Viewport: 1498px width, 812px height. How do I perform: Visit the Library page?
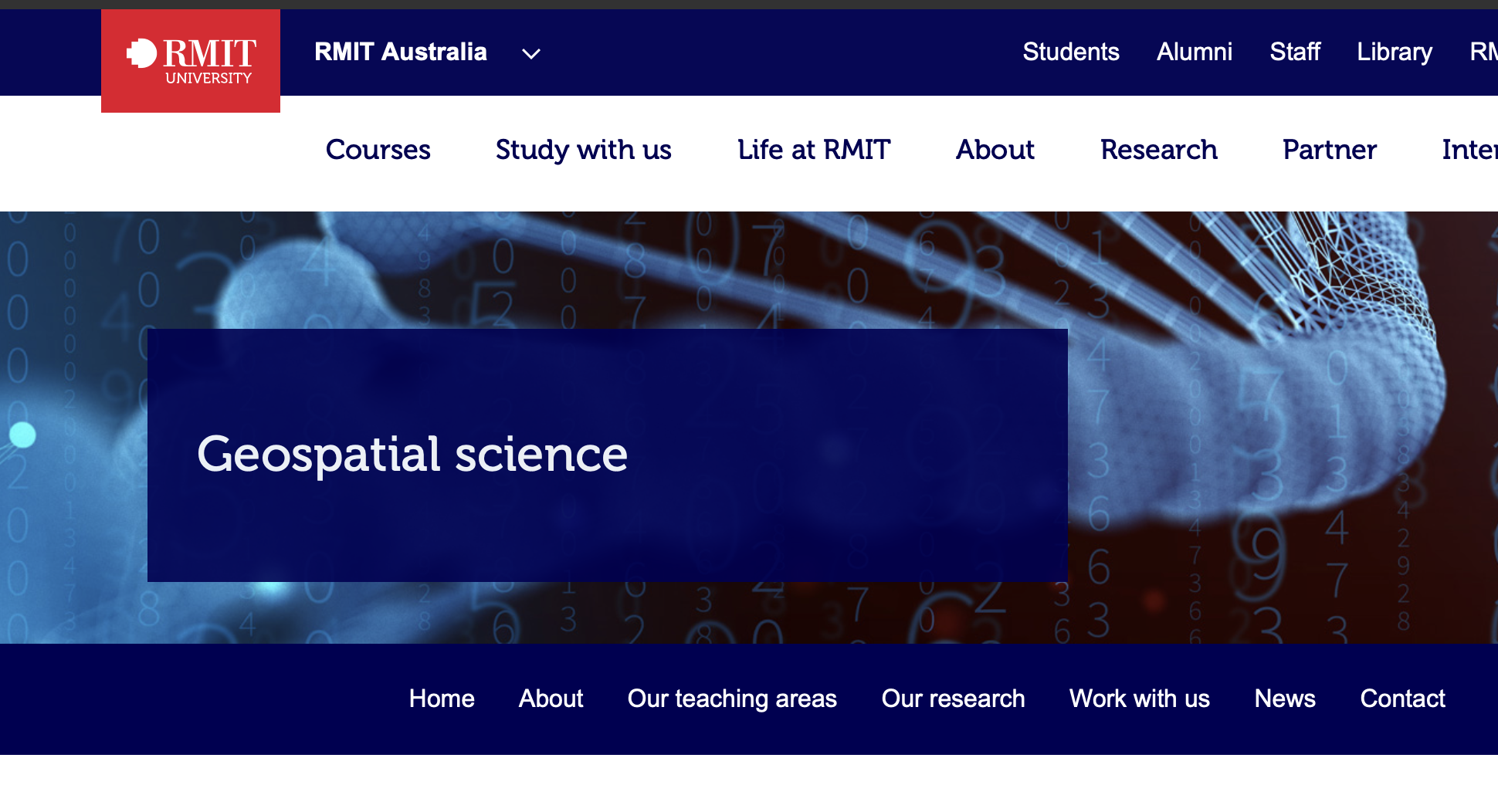tap(1395, 52)
